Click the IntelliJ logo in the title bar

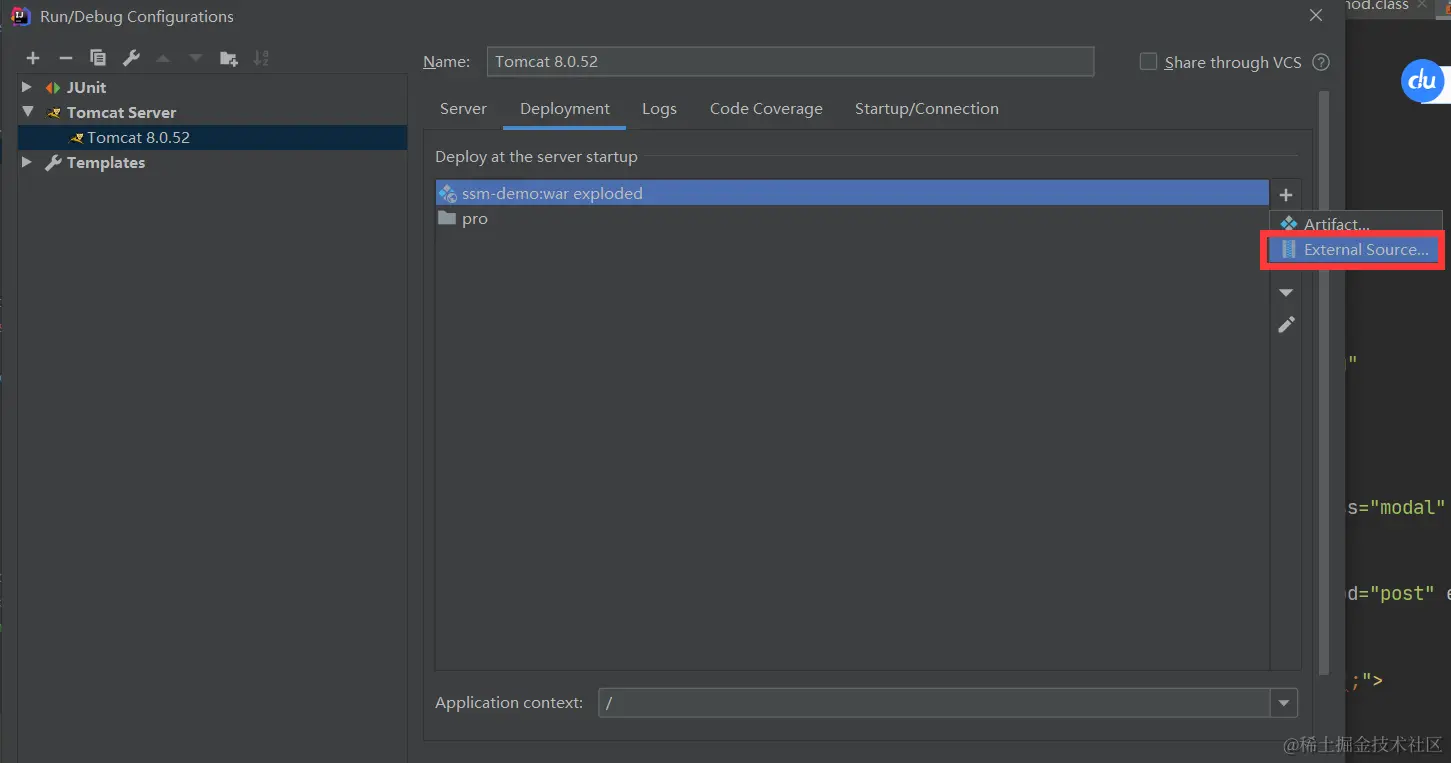click(x=20, y=16)
